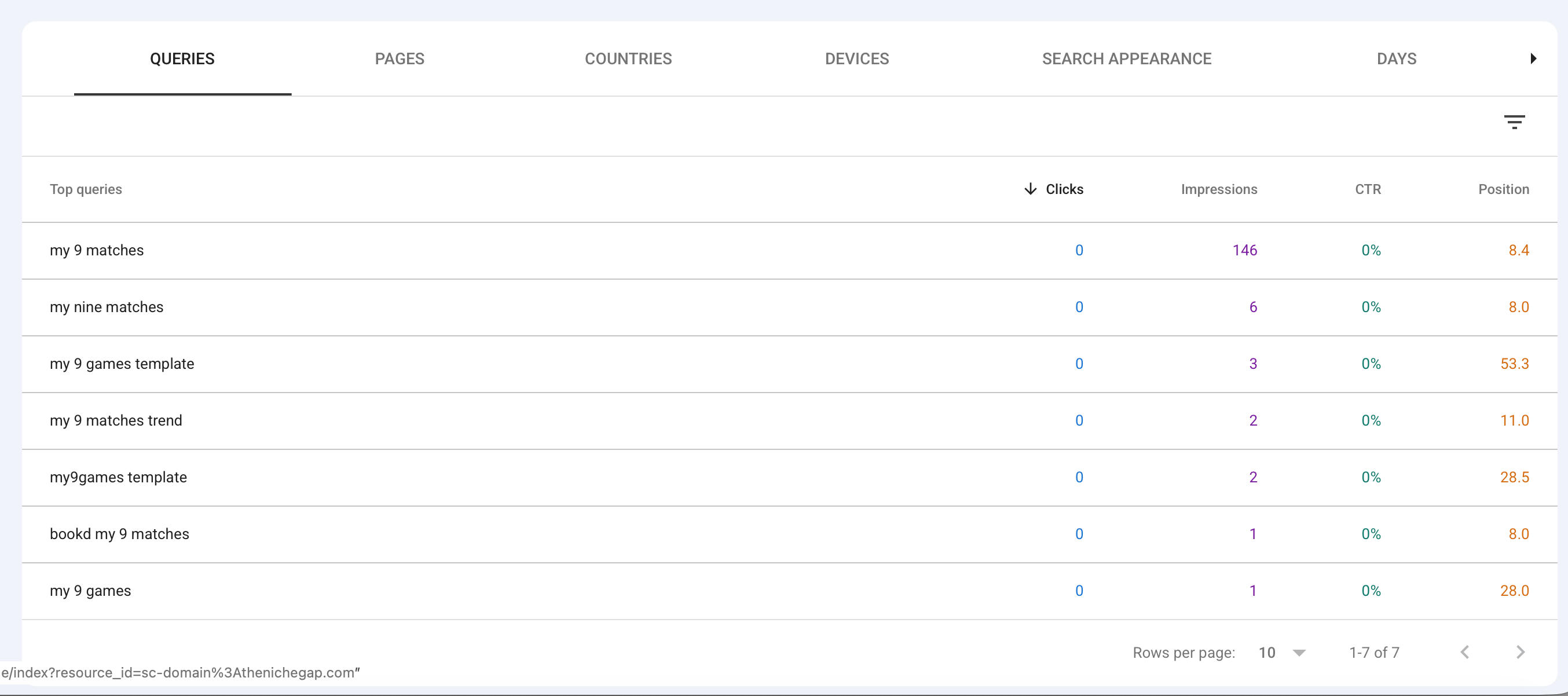Sort by the Clicks column header
Screen dimensions: 1568x696
(1054, 189)
